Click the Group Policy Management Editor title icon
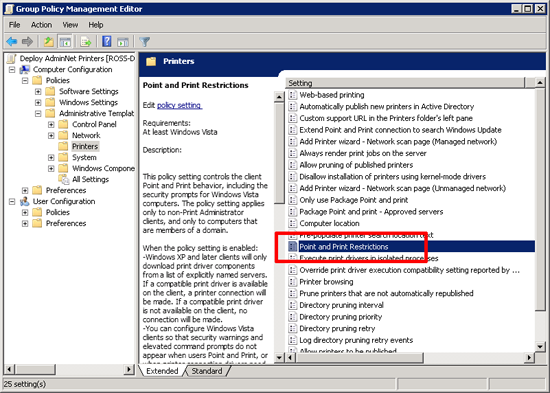The width and height of the screenshot is (550, 393). point(9,9)
